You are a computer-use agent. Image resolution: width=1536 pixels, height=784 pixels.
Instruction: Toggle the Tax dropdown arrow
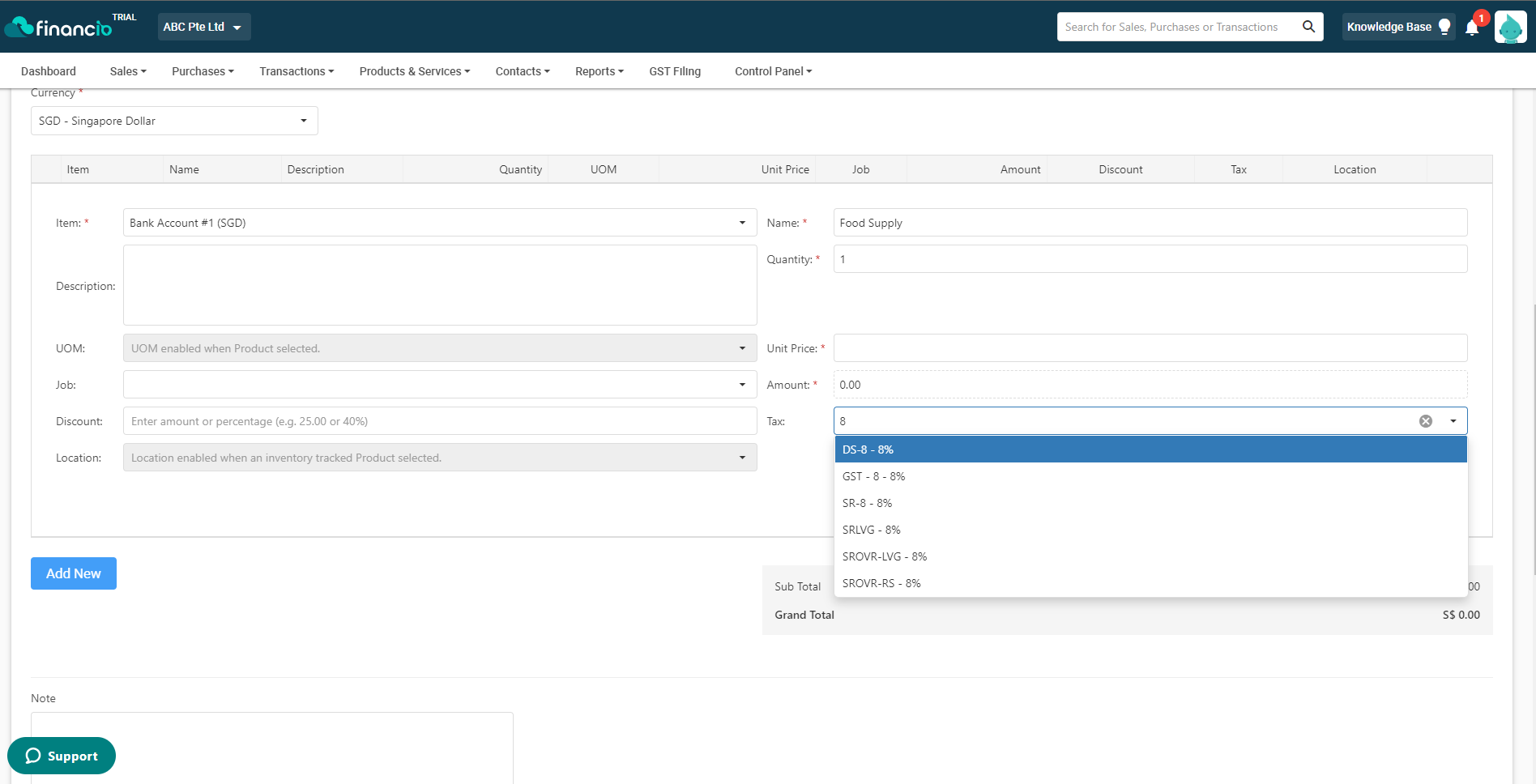1453,421
